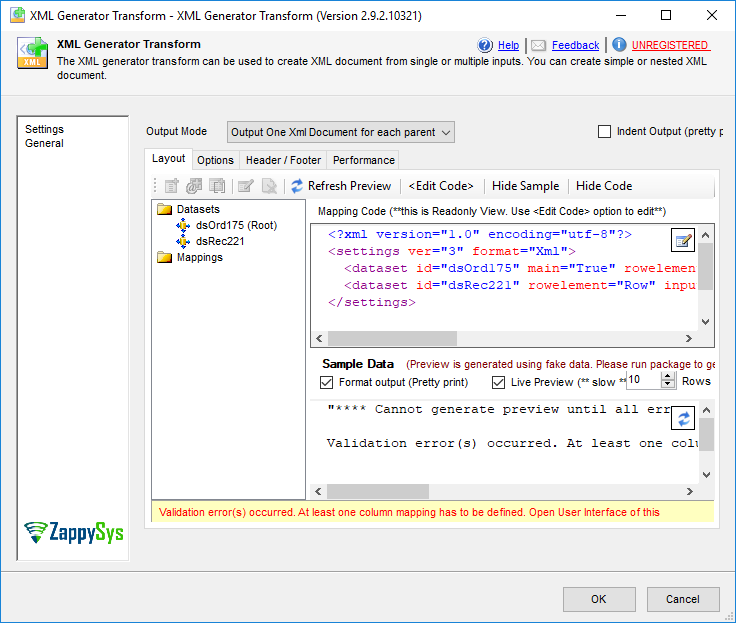Click the add attribute (@) toolbar icon
This screenshot has width=736, height=623.
[194, 186]
